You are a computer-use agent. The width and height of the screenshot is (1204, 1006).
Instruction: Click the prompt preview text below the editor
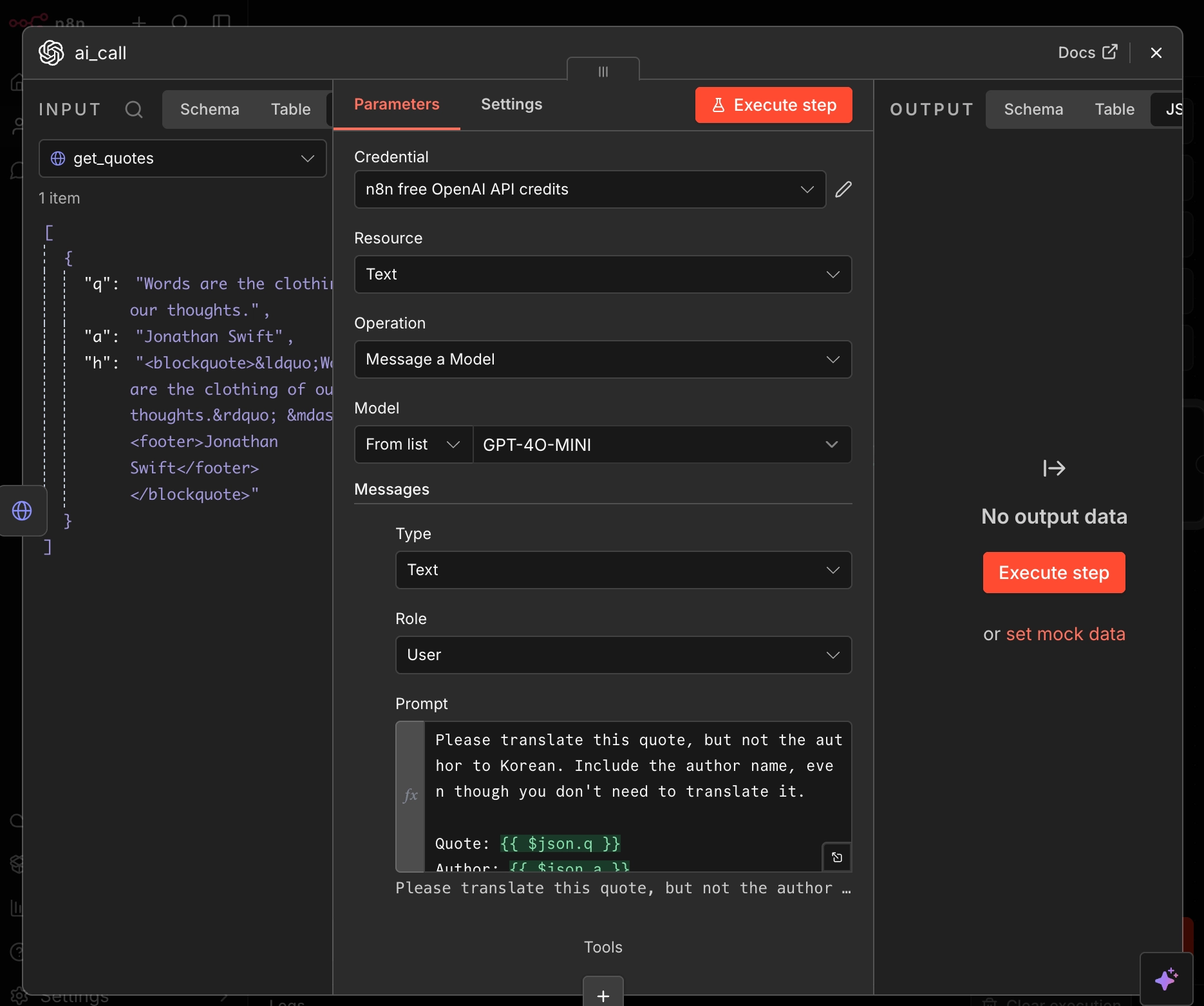(x=623, y=888)
